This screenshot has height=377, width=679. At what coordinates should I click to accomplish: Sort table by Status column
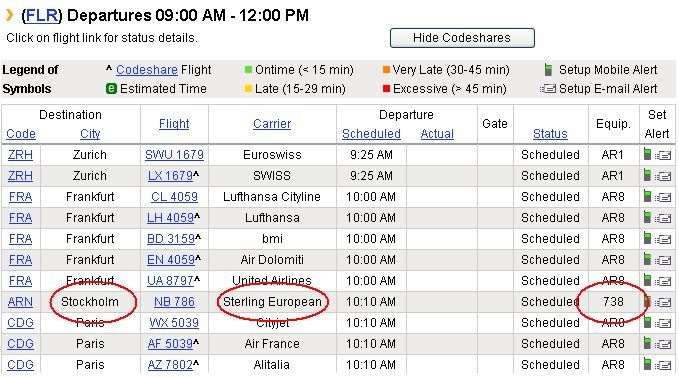point(550,134)
